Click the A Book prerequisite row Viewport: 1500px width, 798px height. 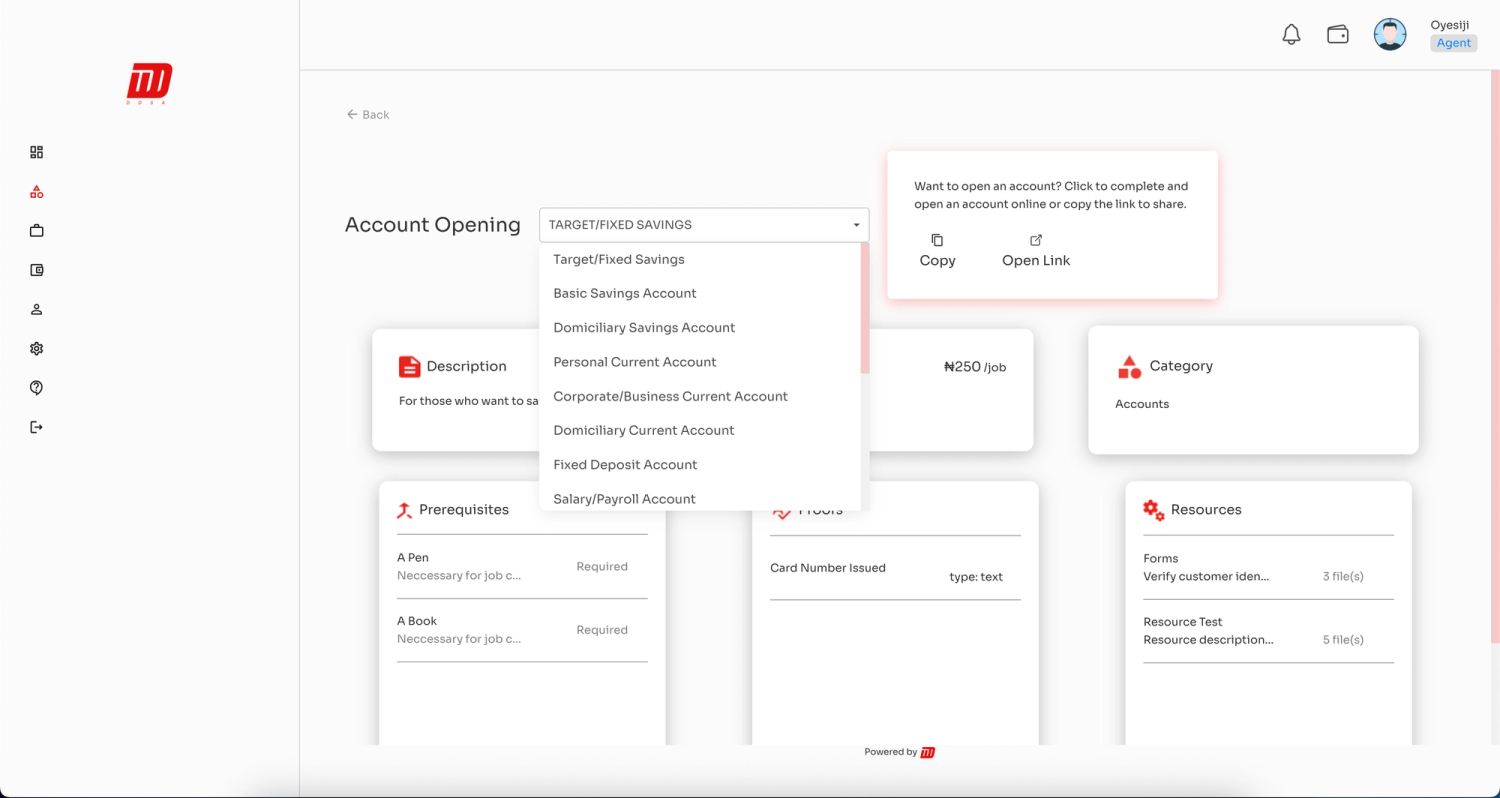coord(522,630)
